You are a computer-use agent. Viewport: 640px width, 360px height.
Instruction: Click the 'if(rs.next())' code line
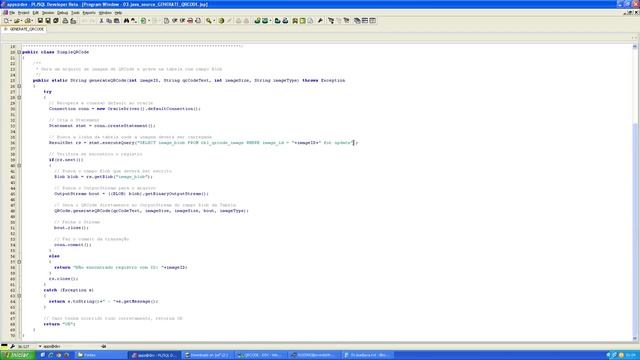pos(66,160)
